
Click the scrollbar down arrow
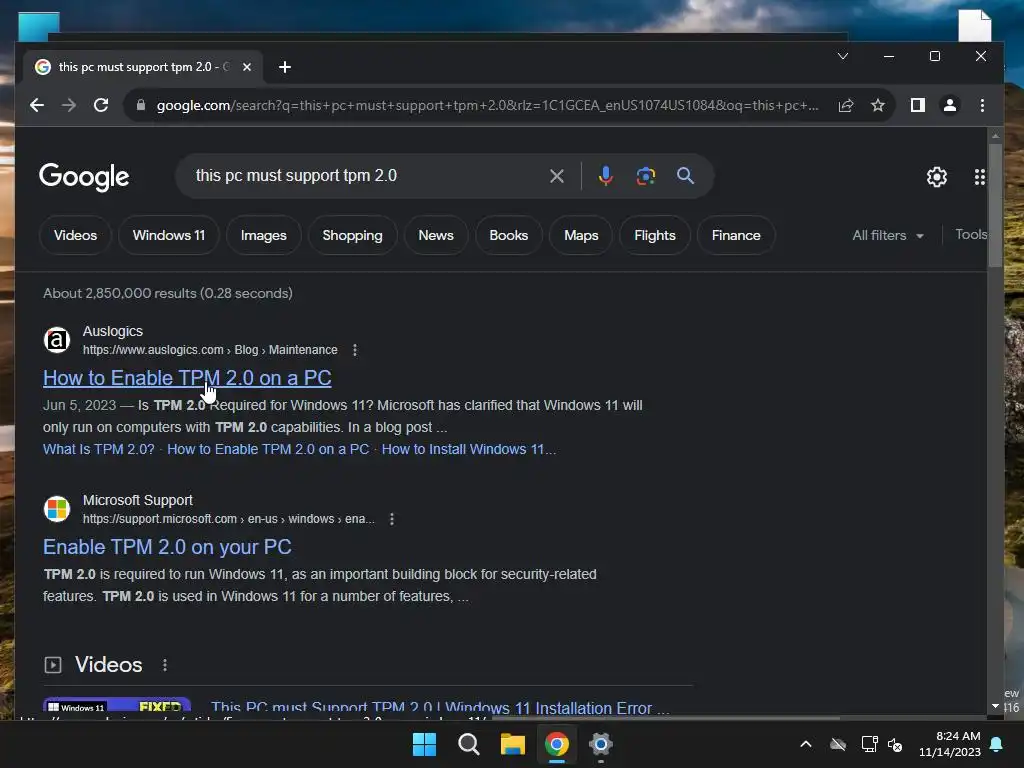click(x=995, y=706)
